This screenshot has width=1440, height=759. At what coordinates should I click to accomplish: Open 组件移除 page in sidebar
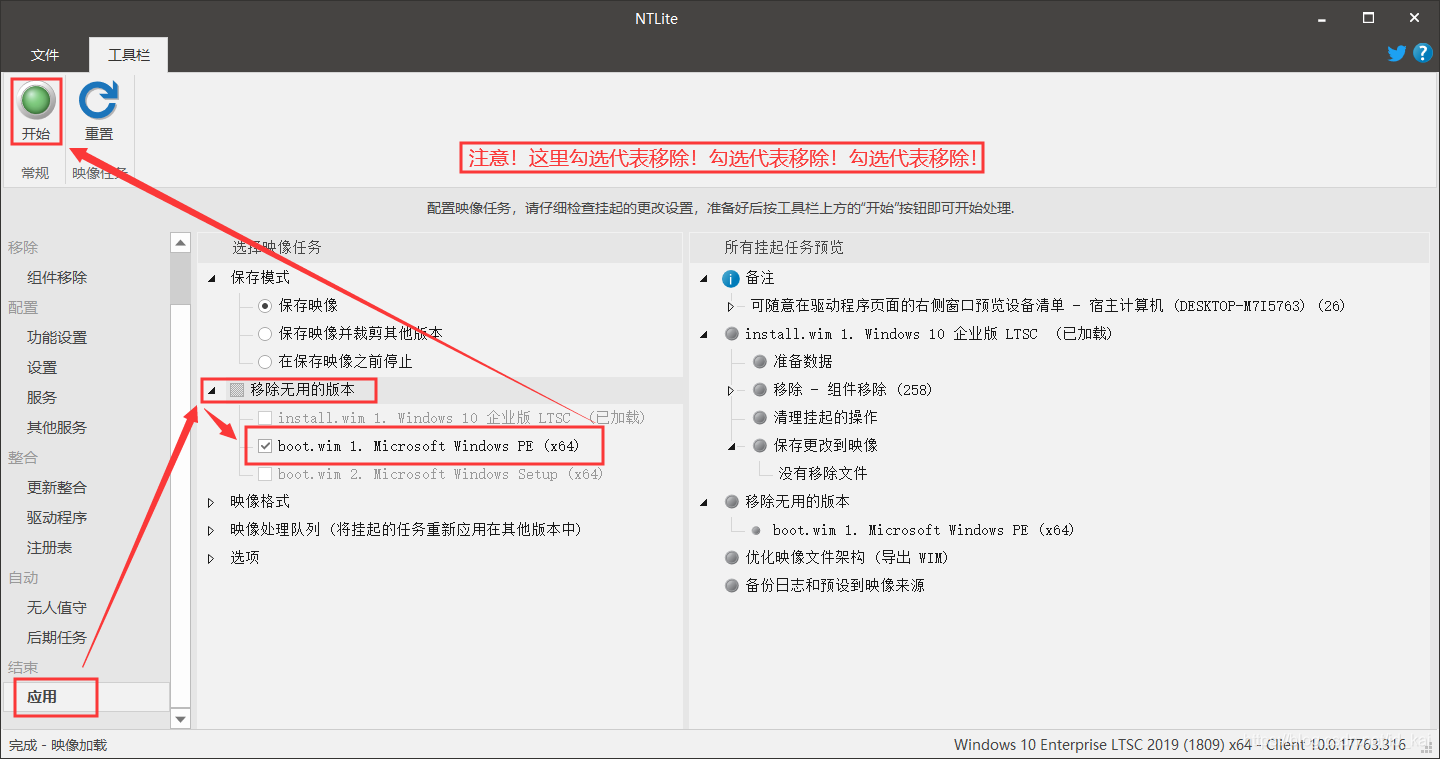(x=57, y=278)
